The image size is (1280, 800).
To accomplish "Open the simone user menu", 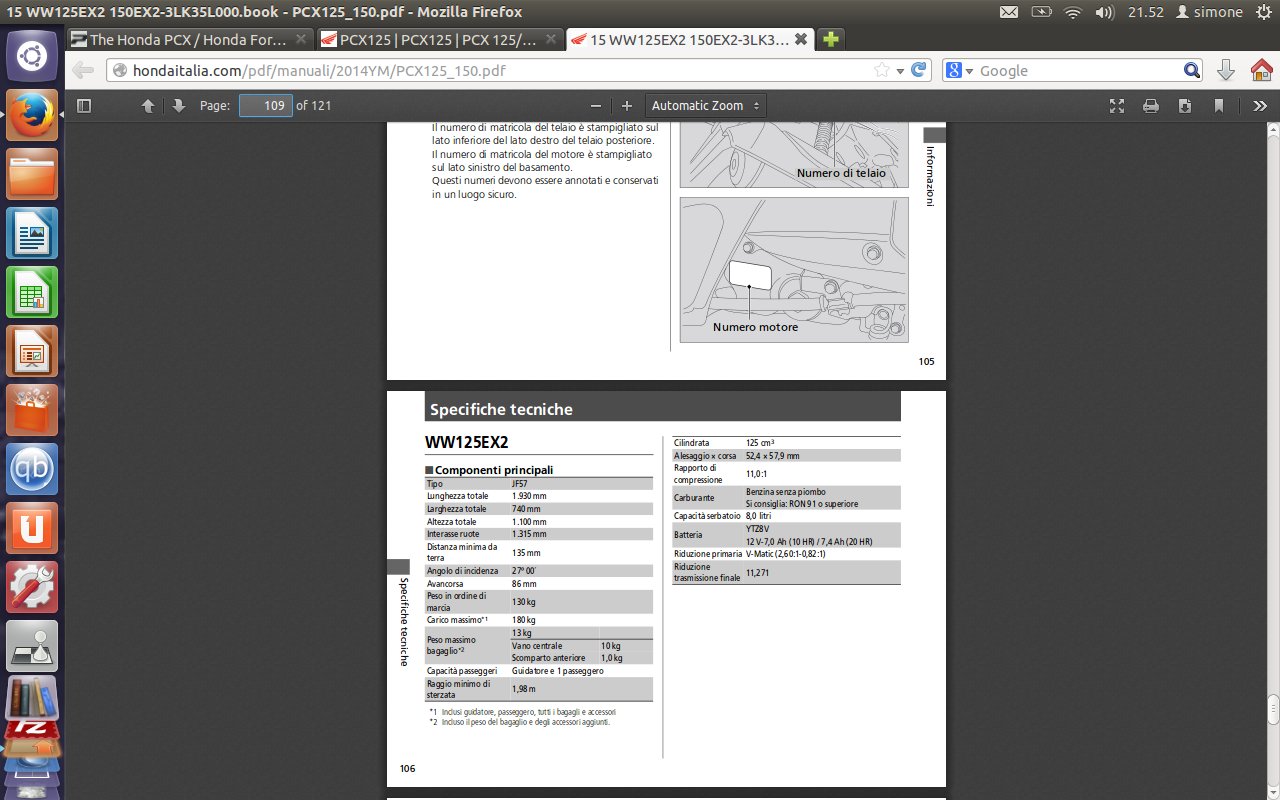I will [x=1209, y=12].
